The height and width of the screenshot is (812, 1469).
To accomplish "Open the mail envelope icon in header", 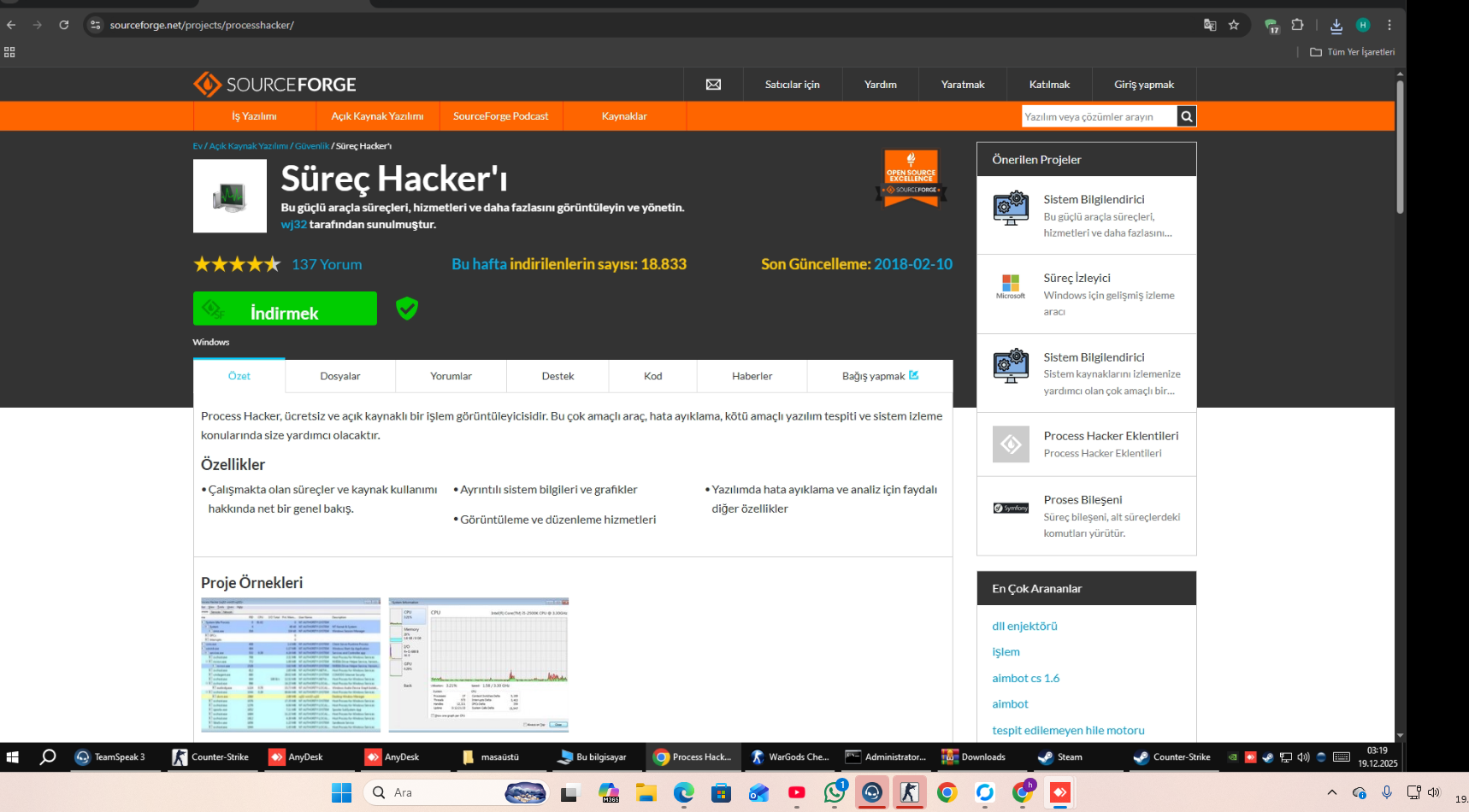I will [713, 85].
